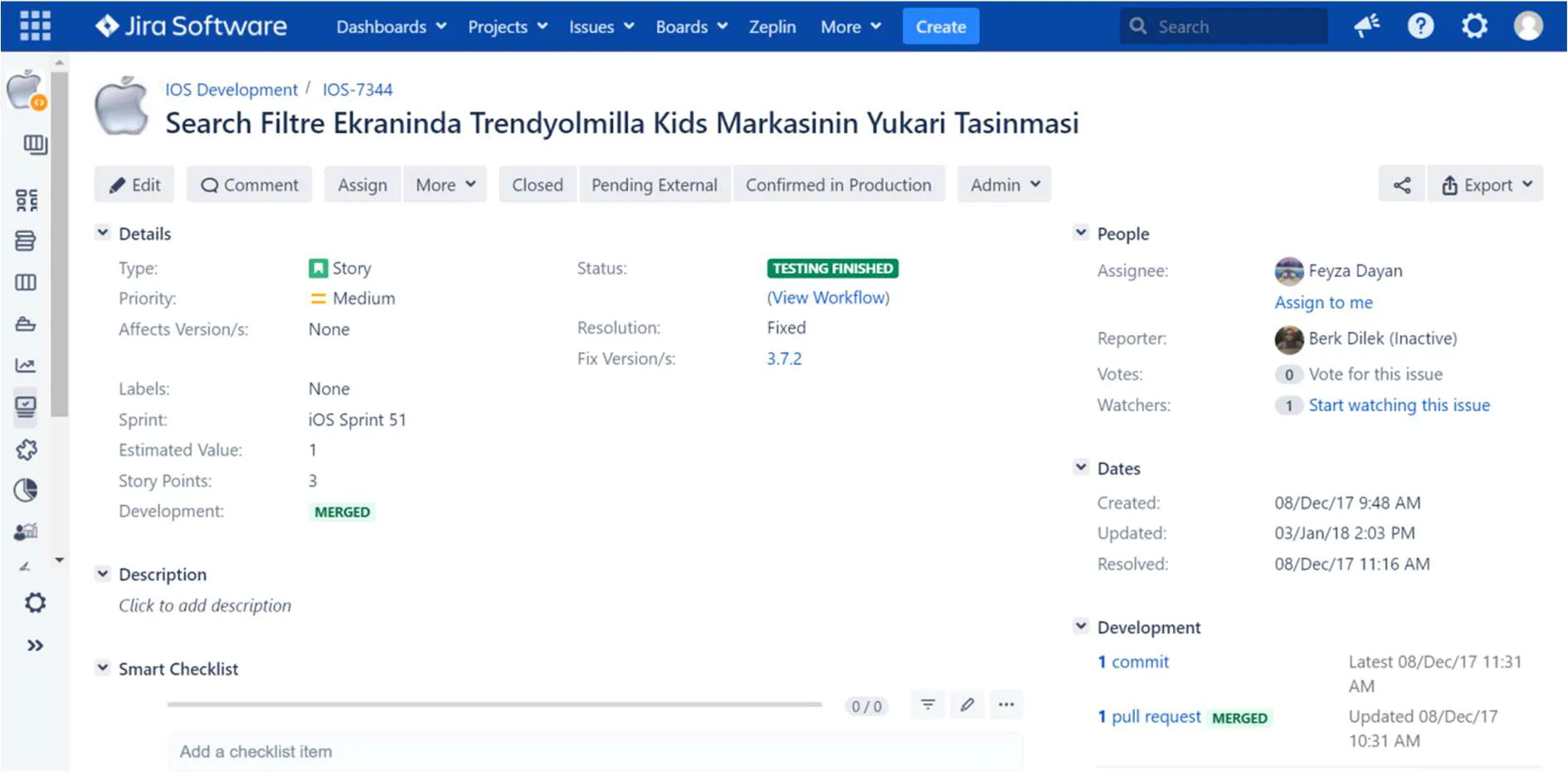Open the three-column board icon in sidebar
Viewport: 1568px width, 772px height.
(26, 283)
